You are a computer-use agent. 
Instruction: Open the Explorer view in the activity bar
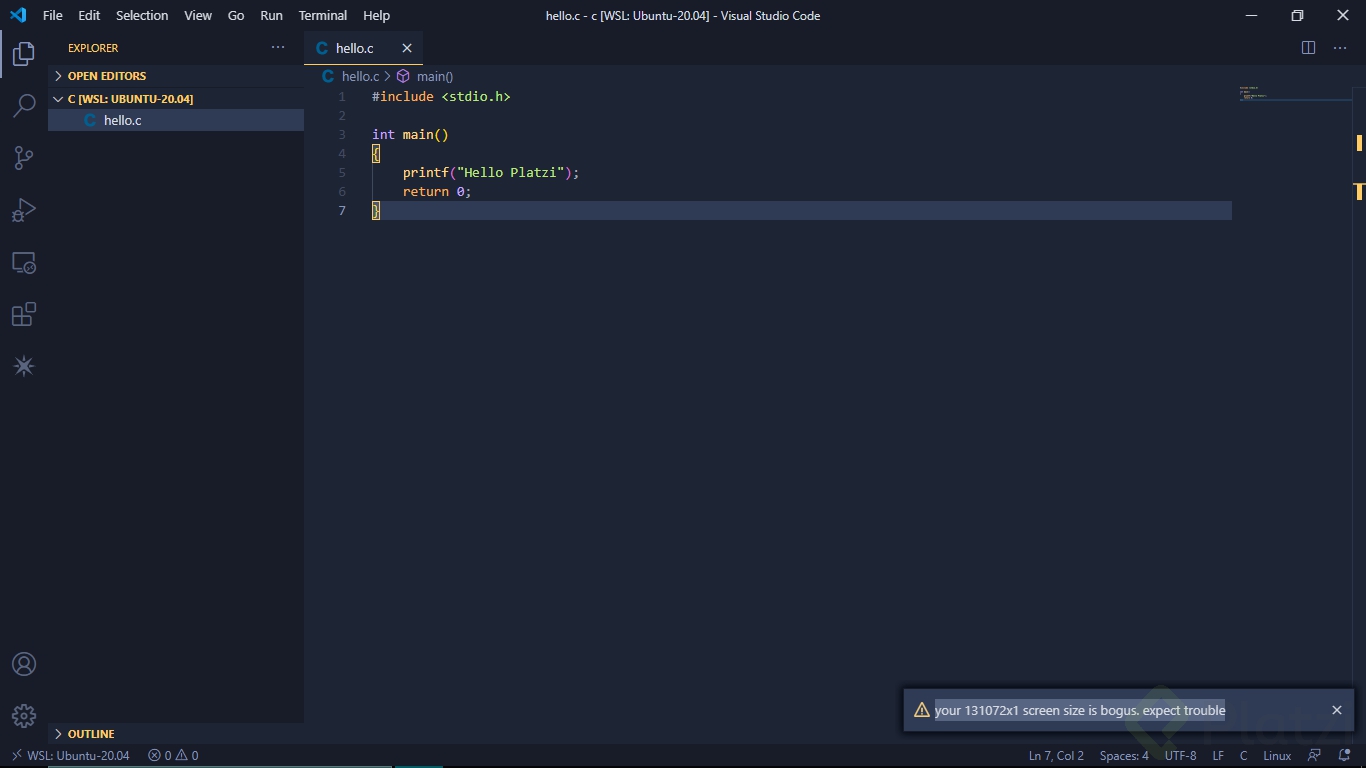tap(24, 54)
